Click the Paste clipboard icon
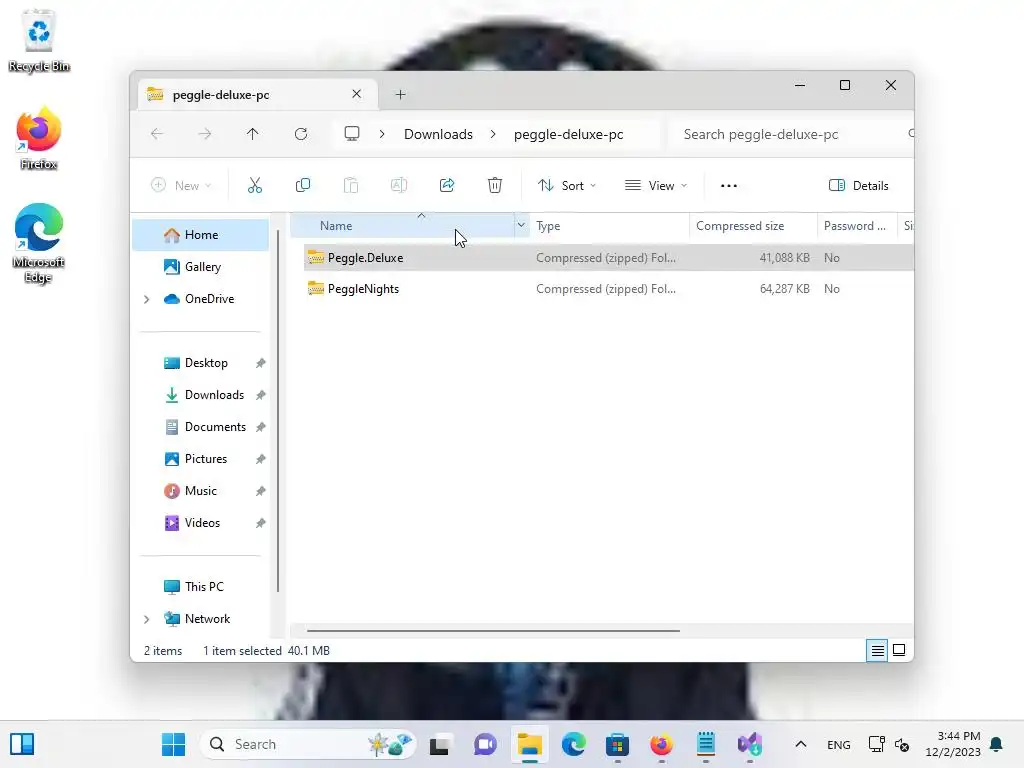 point(351,185)
